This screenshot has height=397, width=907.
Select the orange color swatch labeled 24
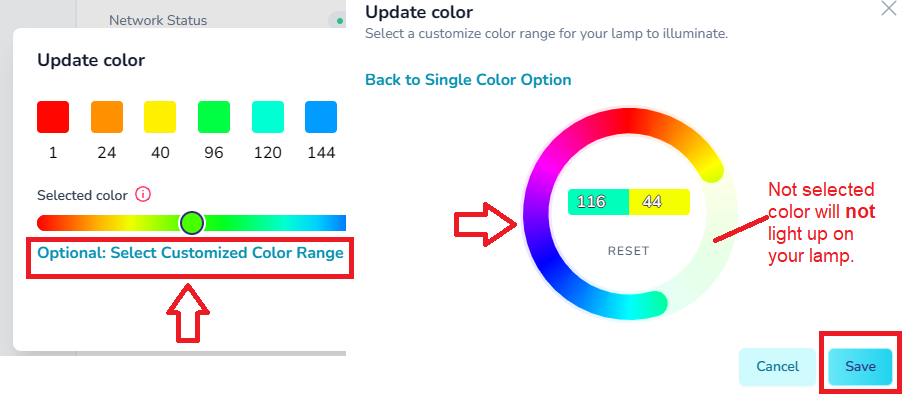(107, 117)
